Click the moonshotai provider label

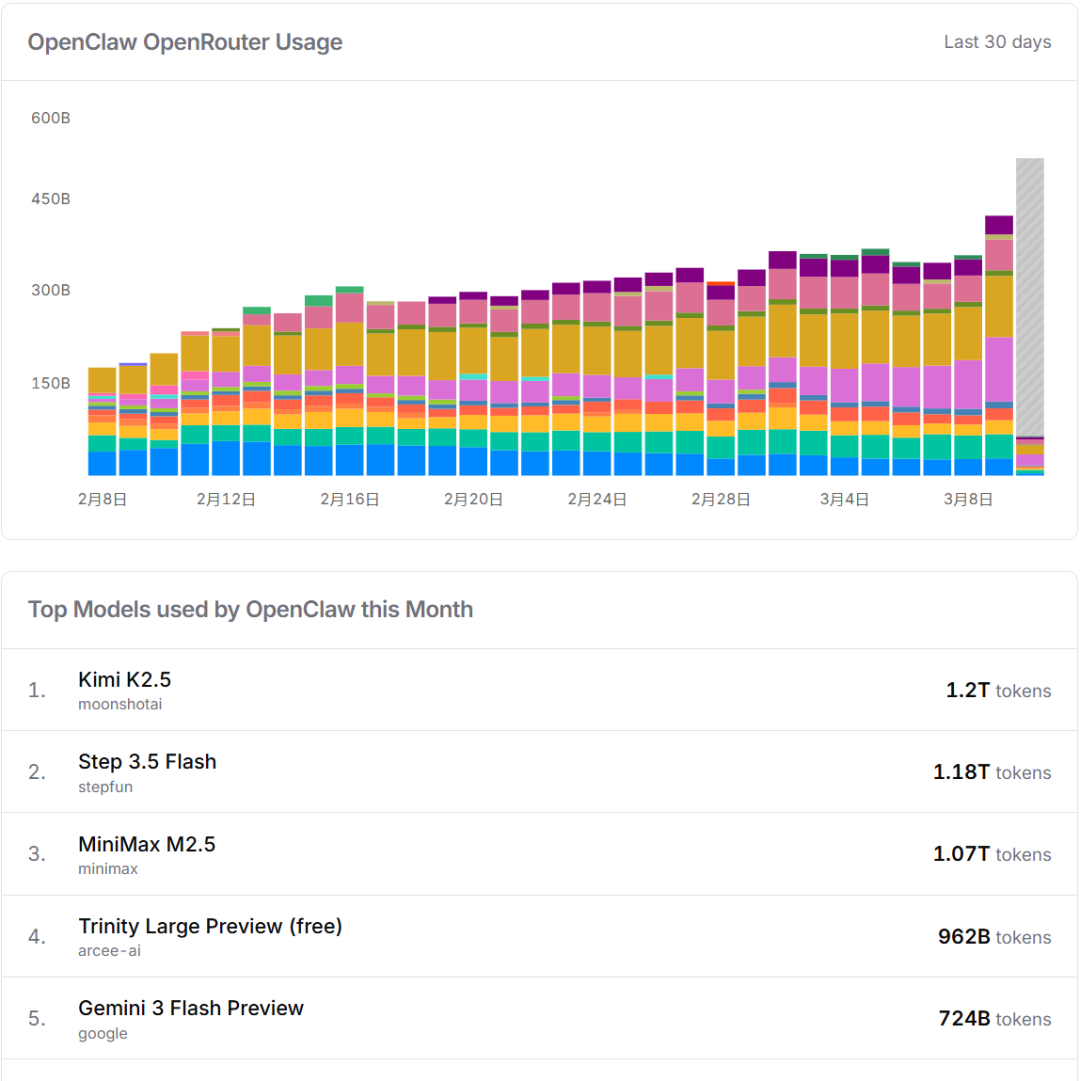(119, 704)
